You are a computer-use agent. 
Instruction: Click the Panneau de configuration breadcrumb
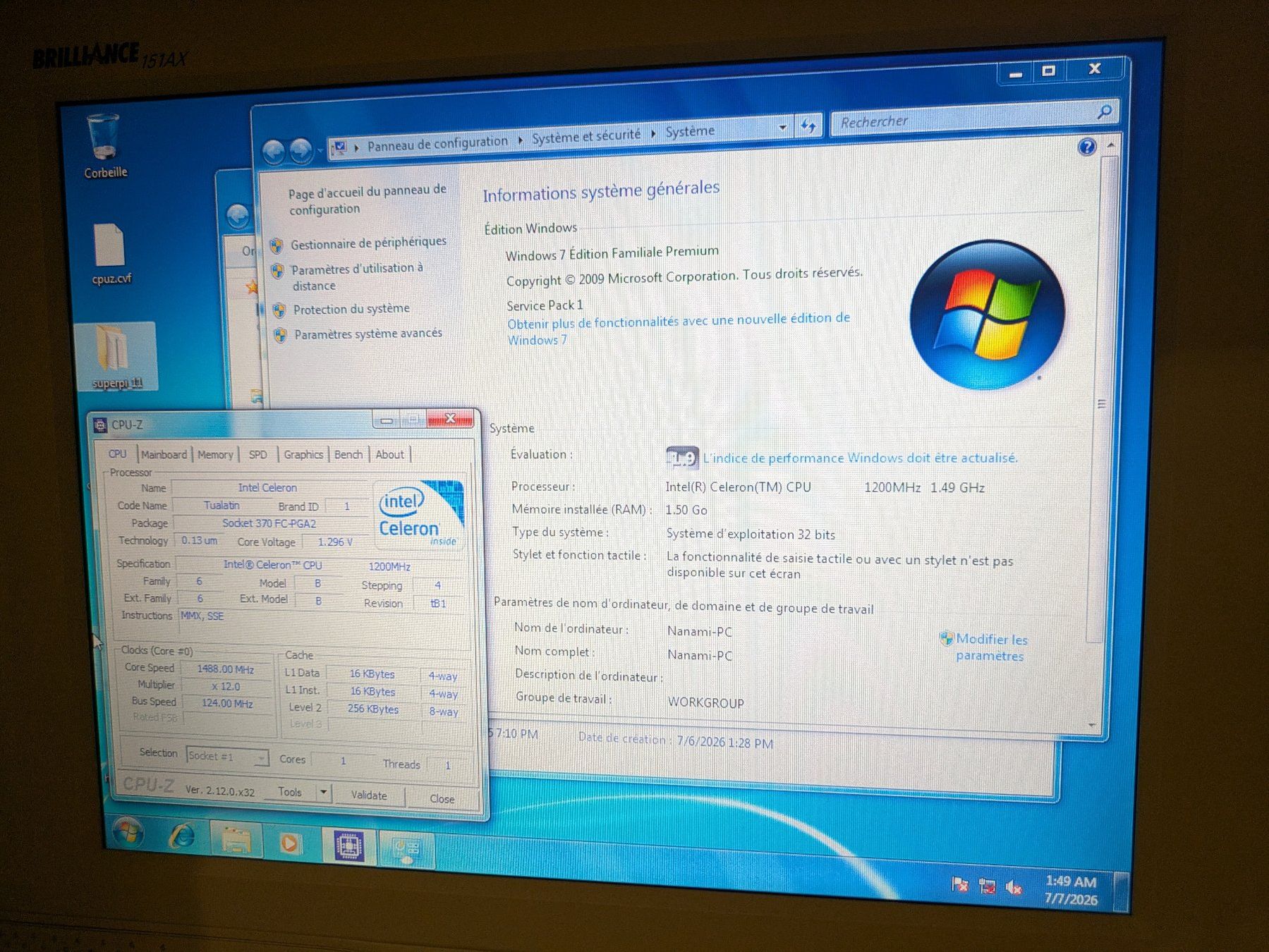[437, 143]
